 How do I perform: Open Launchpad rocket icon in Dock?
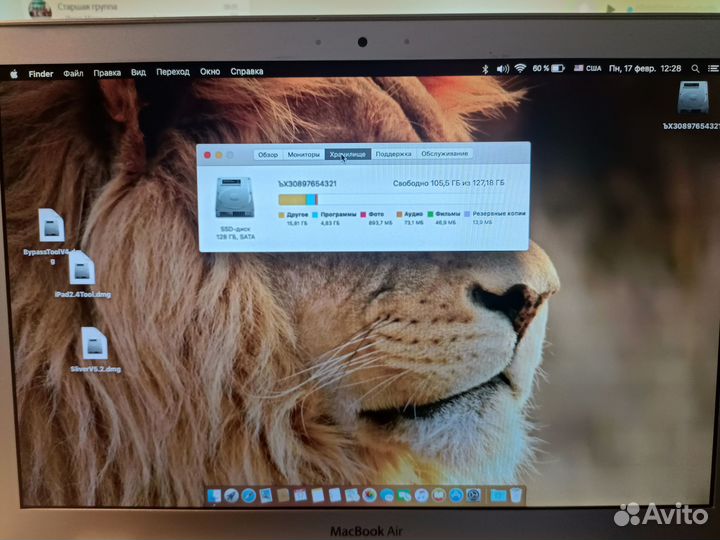click(x=231, y=496)
